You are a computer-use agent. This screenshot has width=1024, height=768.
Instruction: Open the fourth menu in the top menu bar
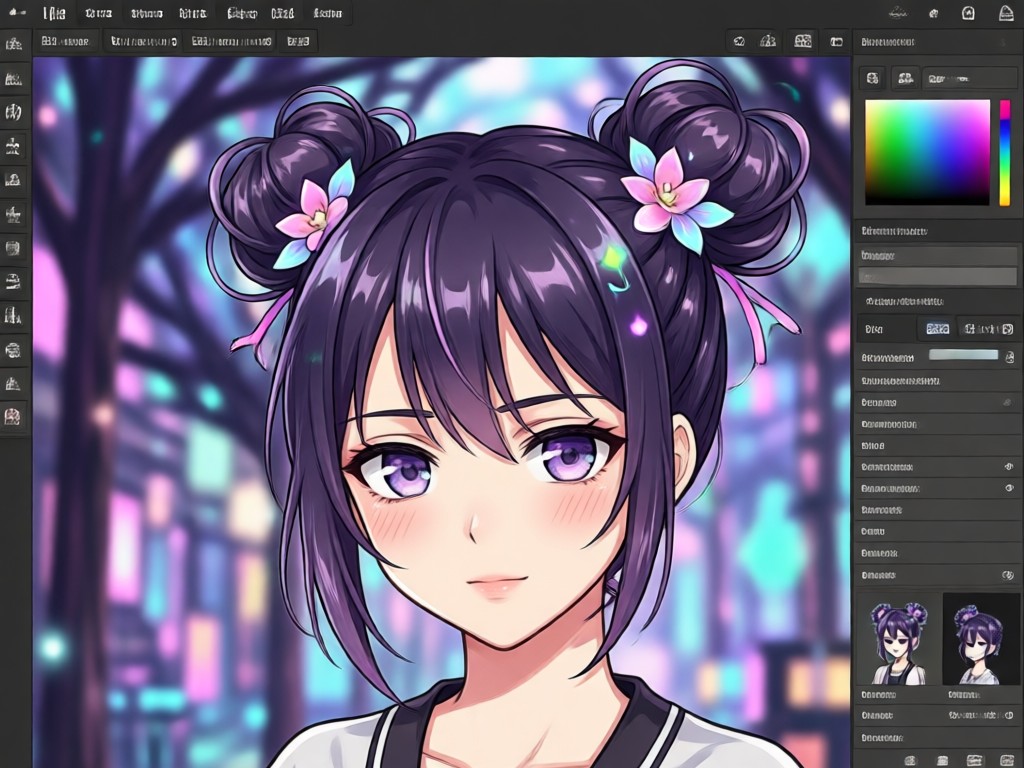pyautogui.click(x=192, y=13)
